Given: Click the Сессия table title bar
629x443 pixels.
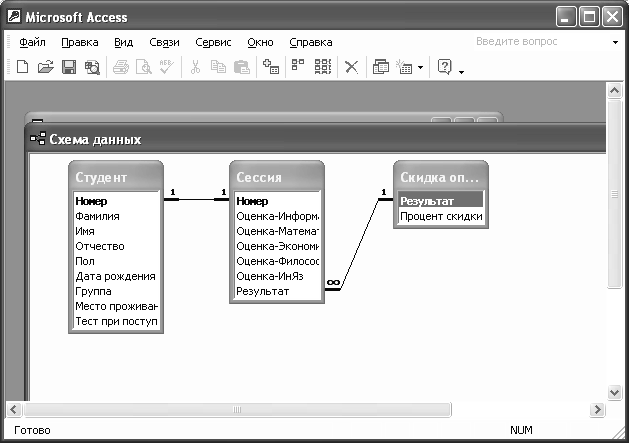Looking at the screenshot, I should click(x=277, y=177).
